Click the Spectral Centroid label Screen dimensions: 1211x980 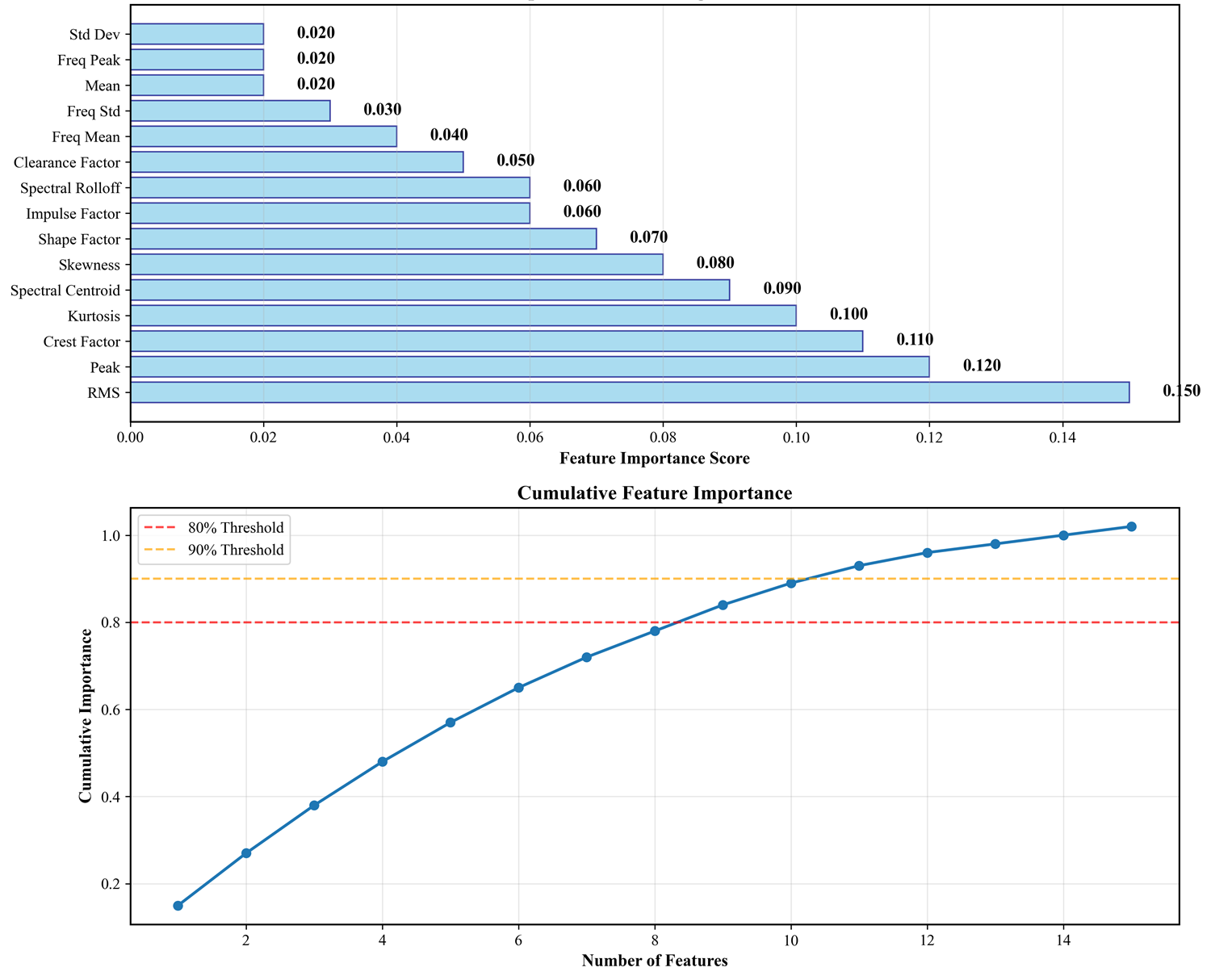point(65,291)
